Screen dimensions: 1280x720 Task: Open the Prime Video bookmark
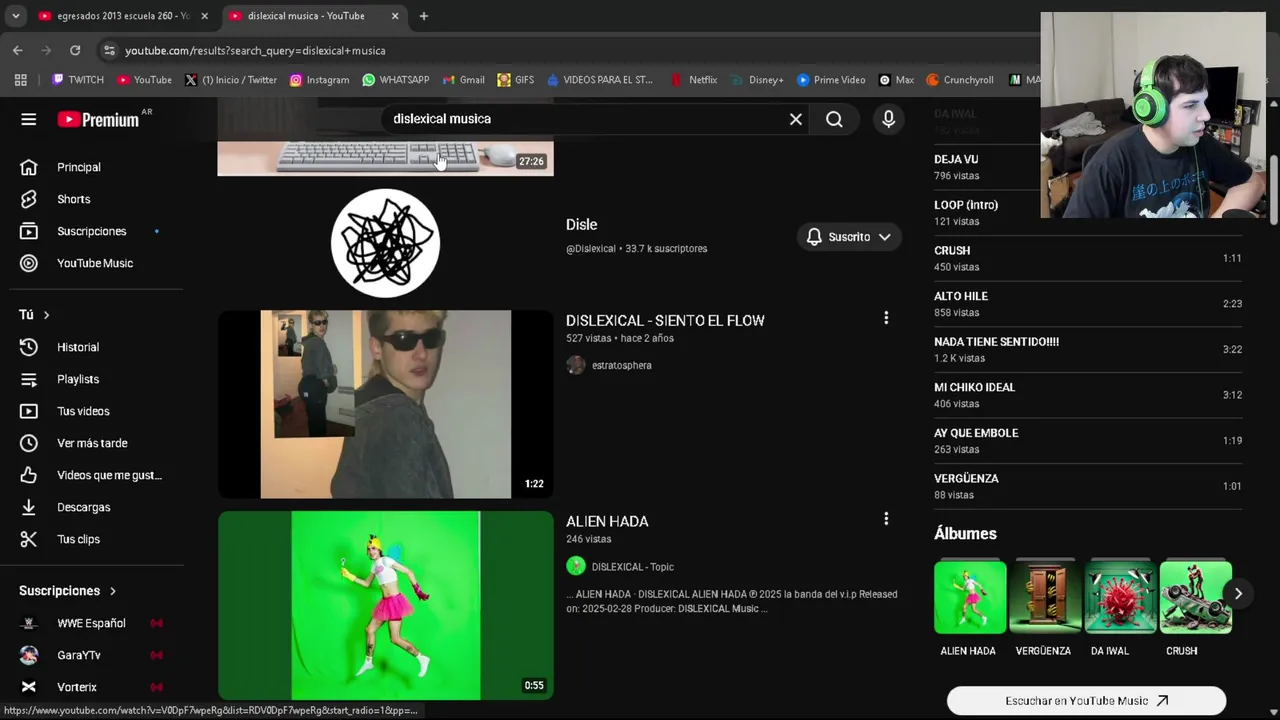831,80
